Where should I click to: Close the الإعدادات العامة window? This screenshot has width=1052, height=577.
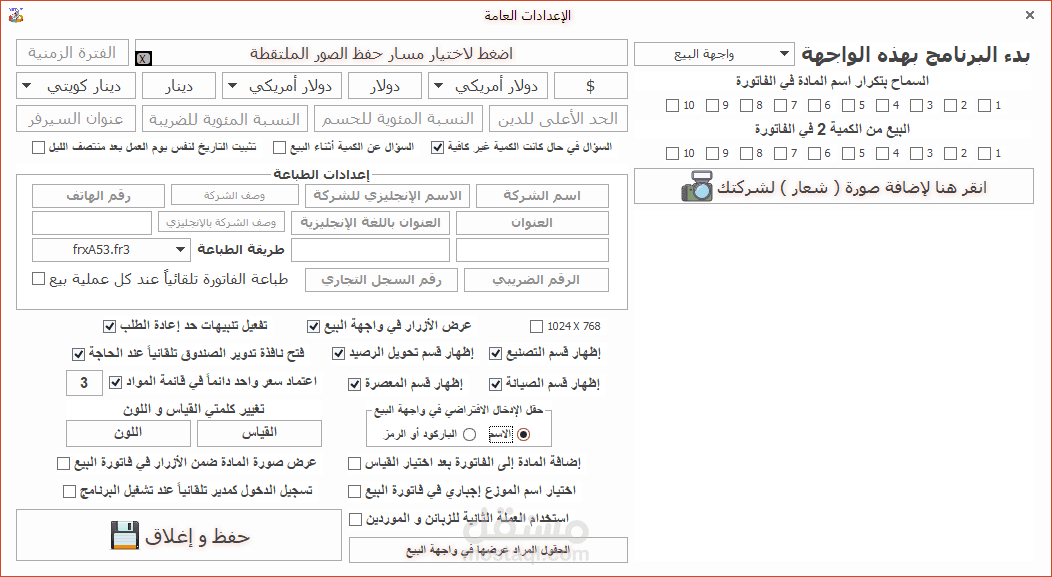coord(1030,15)
